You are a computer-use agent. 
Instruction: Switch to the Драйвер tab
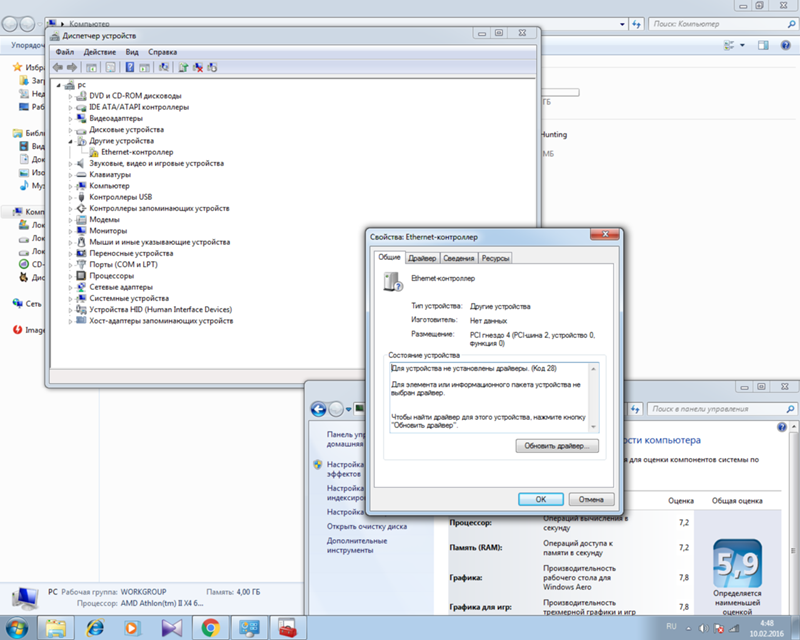422,258
